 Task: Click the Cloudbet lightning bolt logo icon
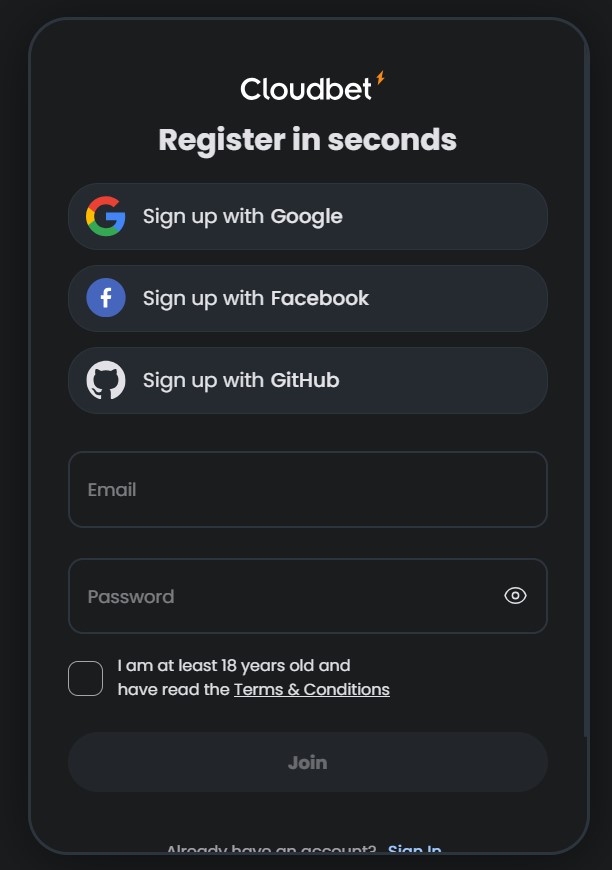tap(380, 77)
